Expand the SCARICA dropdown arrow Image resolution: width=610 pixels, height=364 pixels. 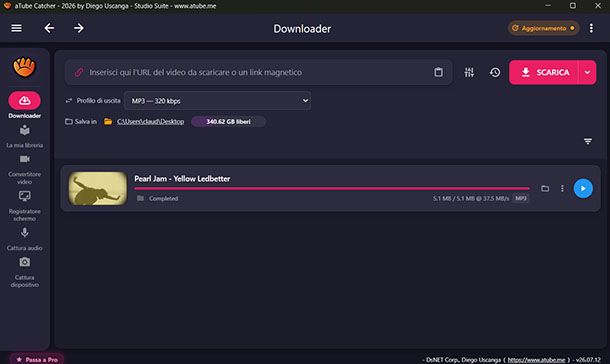587,72
